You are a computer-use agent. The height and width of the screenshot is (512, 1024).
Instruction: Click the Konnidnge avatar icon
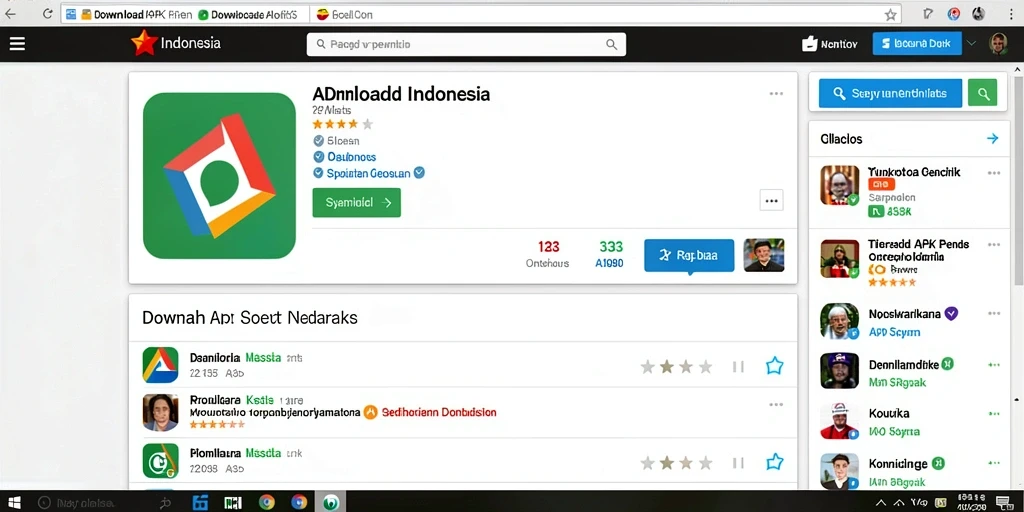839,471
